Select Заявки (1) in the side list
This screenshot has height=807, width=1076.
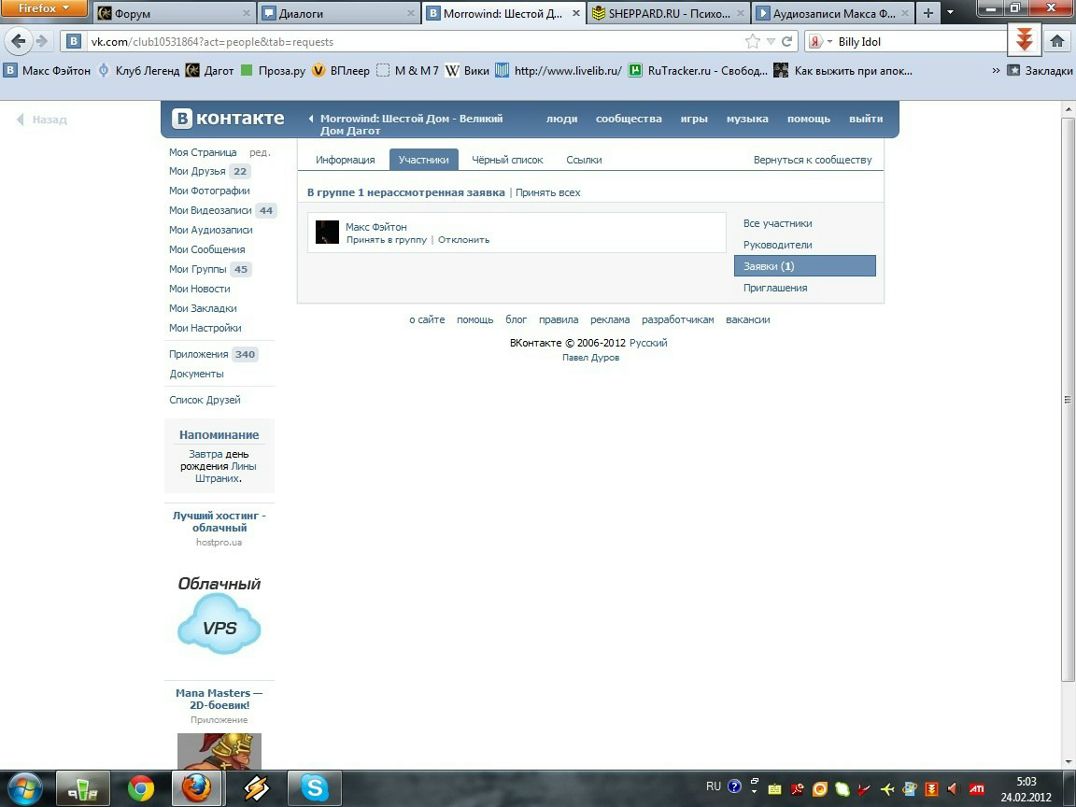(804, 266)
